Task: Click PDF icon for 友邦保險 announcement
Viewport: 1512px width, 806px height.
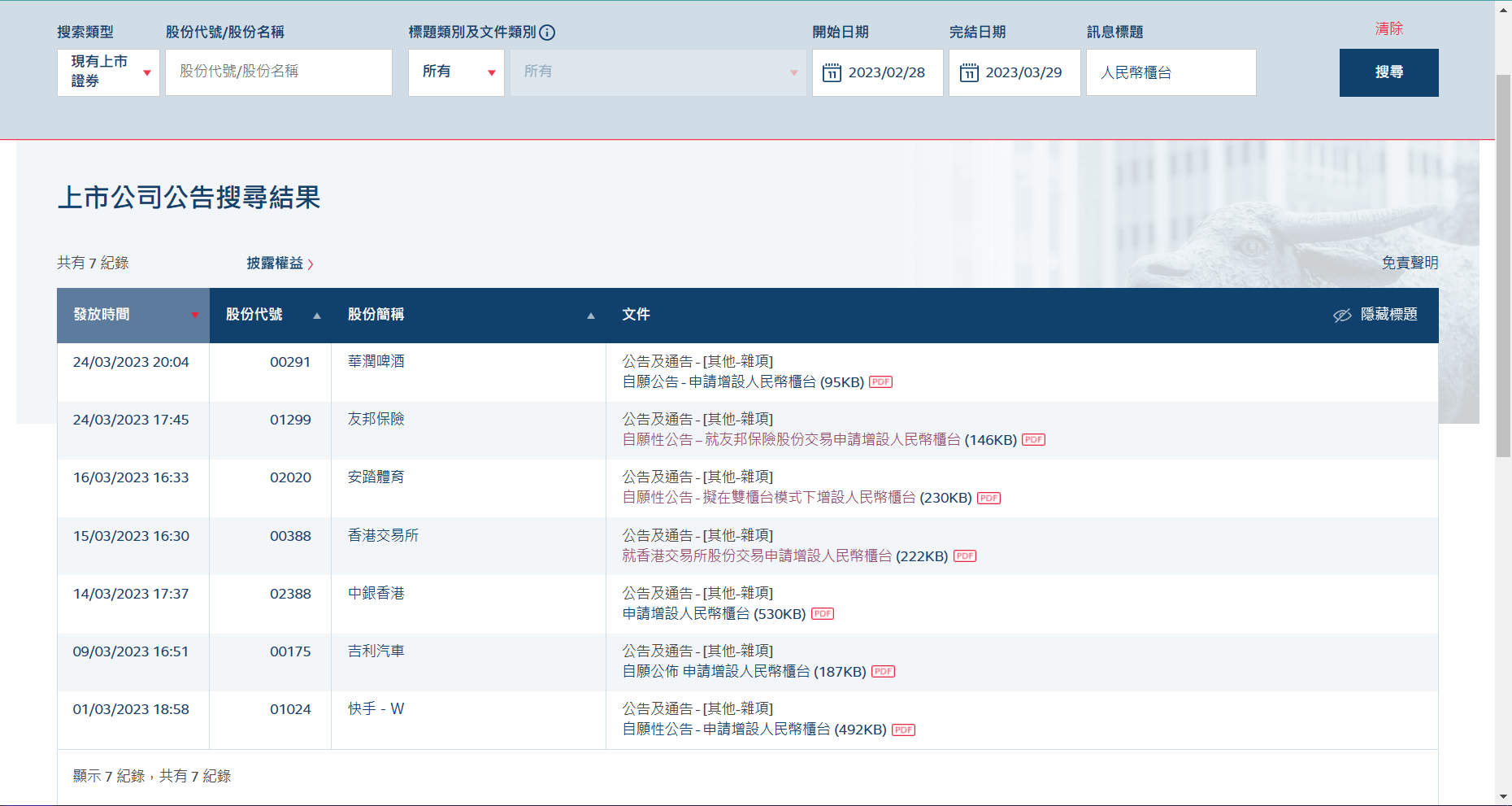Action: pos(1033,440)
